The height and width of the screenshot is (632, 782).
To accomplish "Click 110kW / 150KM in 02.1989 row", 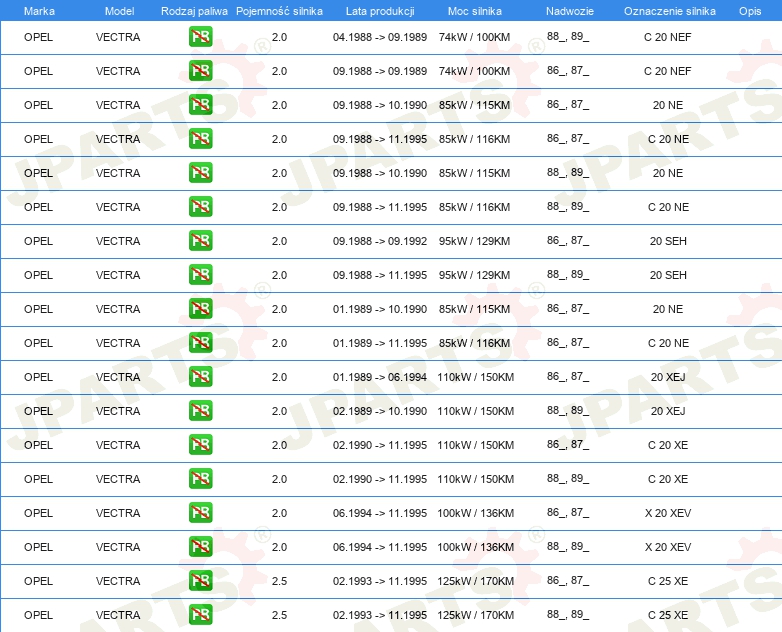I will [x=475, y=411].
